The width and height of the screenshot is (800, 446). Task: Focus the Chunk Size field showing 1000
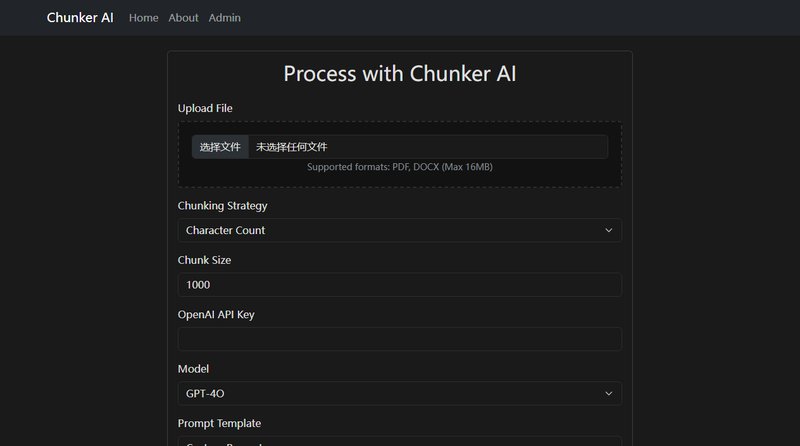pyautogui.click(x=399, y=285)
